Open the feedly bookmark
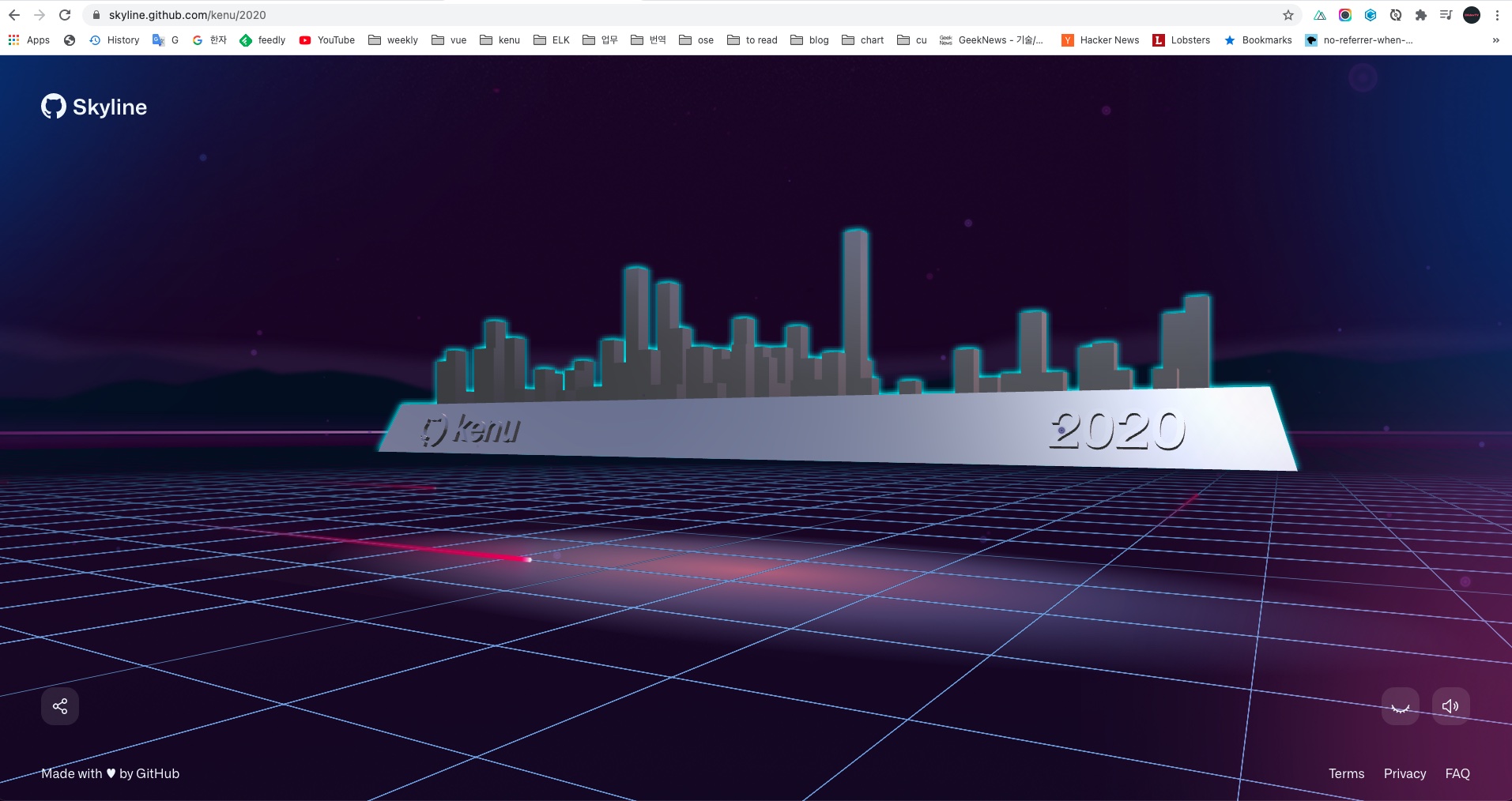The width and height of the screenshot is (1512, 801). pos(262,40)
